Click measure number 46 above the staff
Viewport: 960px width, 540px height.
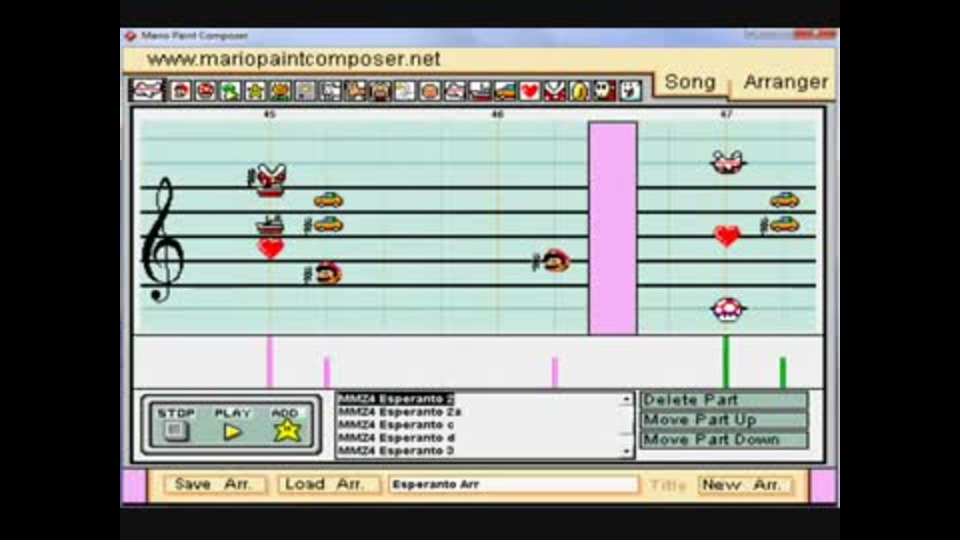click(x=497, y=114)
